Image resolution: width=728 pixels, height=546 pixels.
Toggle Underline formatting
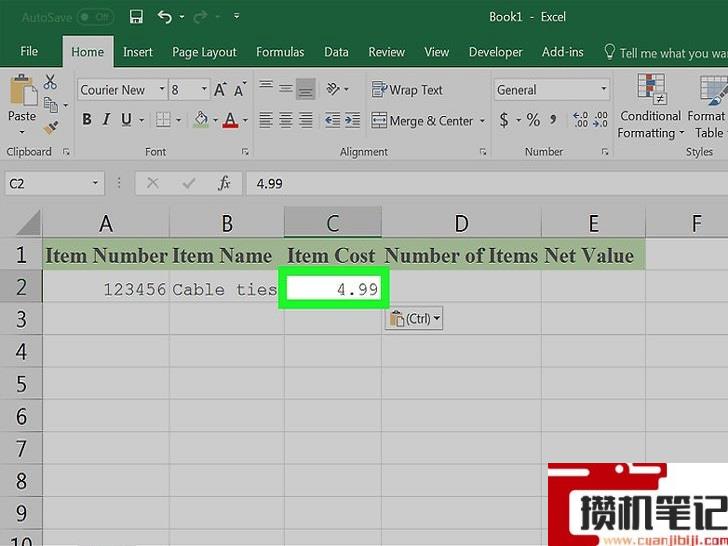(126, 120)
